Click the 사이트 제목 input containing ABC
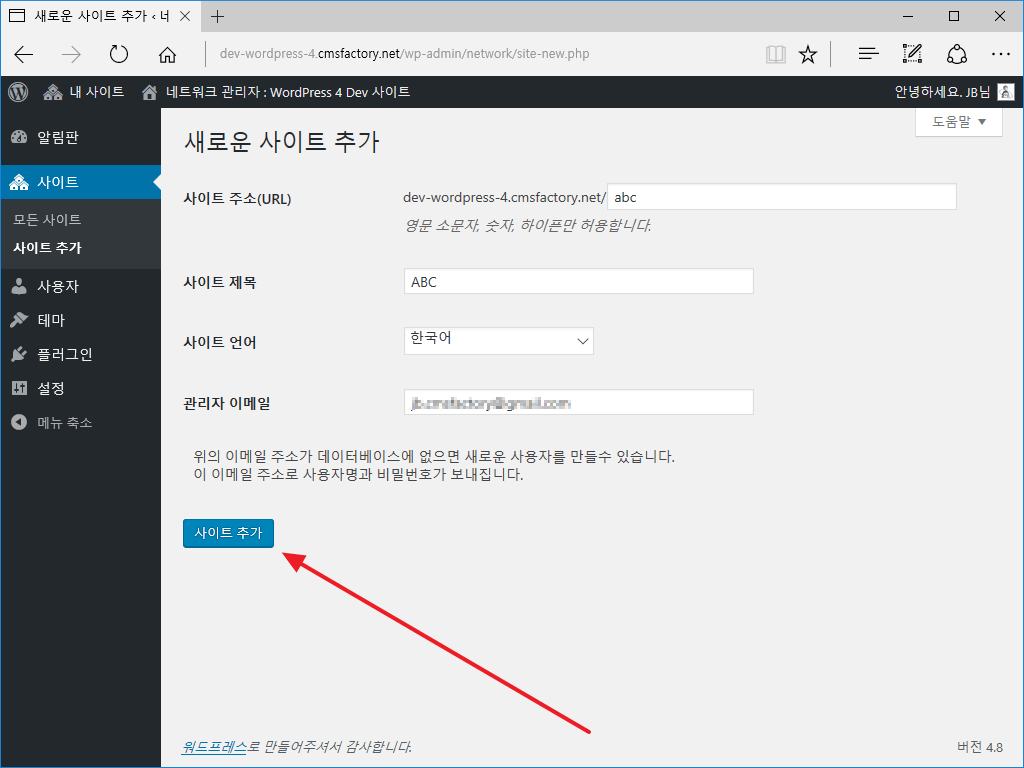Viewport: 1024px width, 768px height. 579,281
